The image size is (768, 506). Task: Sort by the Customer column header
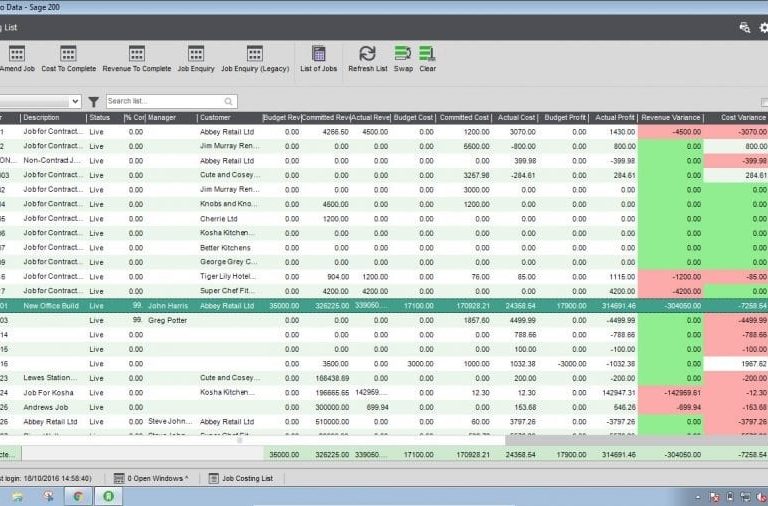[x=230, y=118]
